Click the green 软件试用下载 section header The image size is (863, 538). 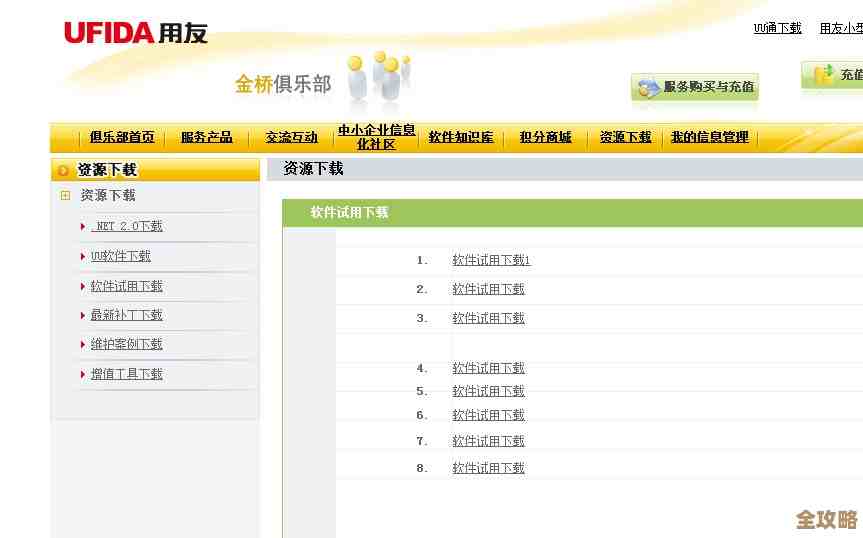click(572, 213)
